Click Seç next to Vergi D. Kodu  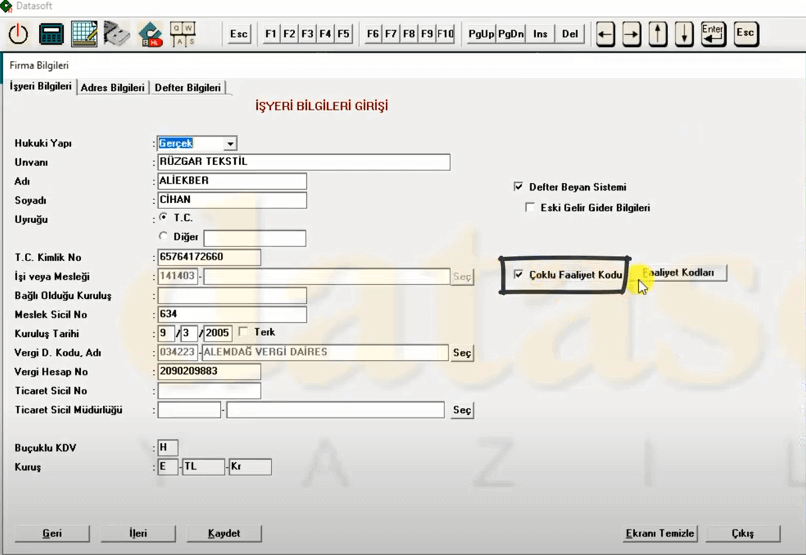point(462,353)
